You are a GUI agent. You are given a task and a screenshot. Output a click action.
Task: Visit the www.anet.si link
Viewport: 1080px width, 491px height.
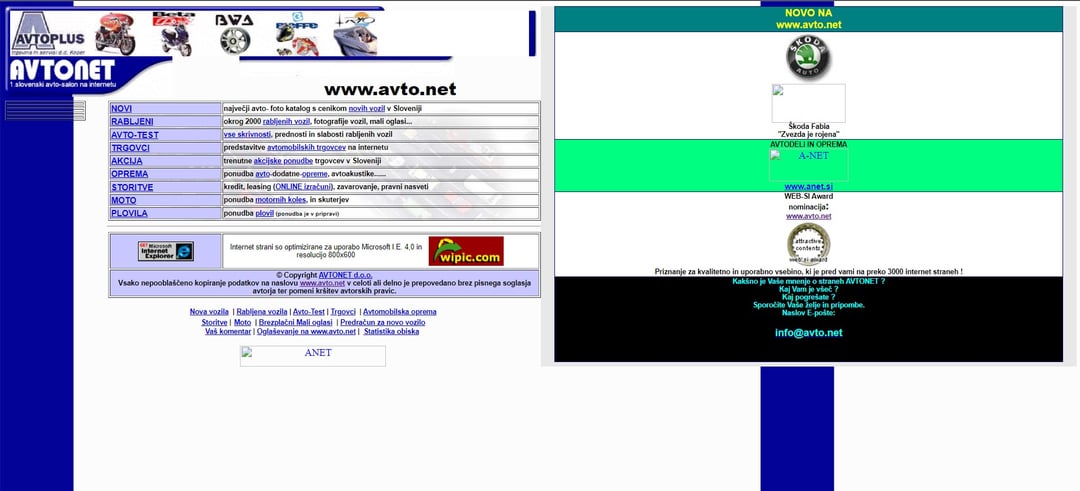coord(809,187)
